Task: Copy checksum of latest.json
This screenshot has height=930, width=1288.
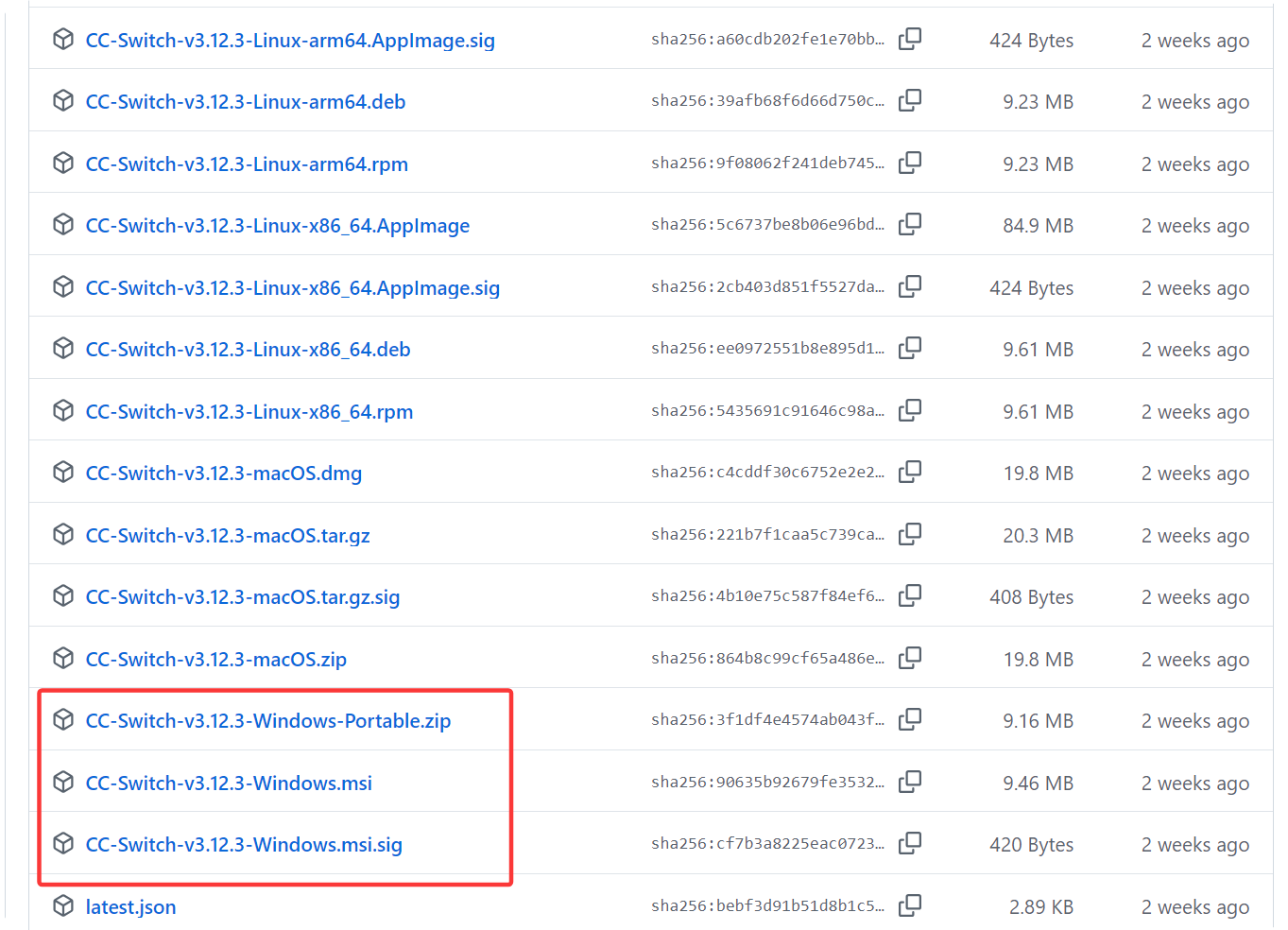Action: (909, 906)
